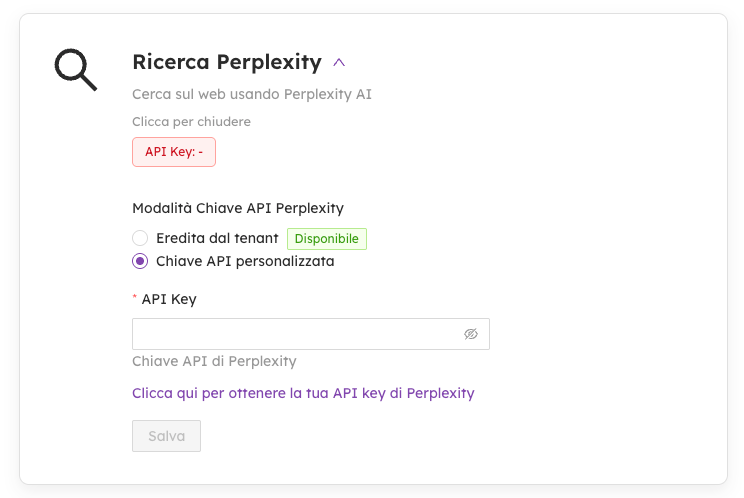This screenshot has width=744, height=498.
Task: Click the 'API Key' field label
Action: coord(169,299)
